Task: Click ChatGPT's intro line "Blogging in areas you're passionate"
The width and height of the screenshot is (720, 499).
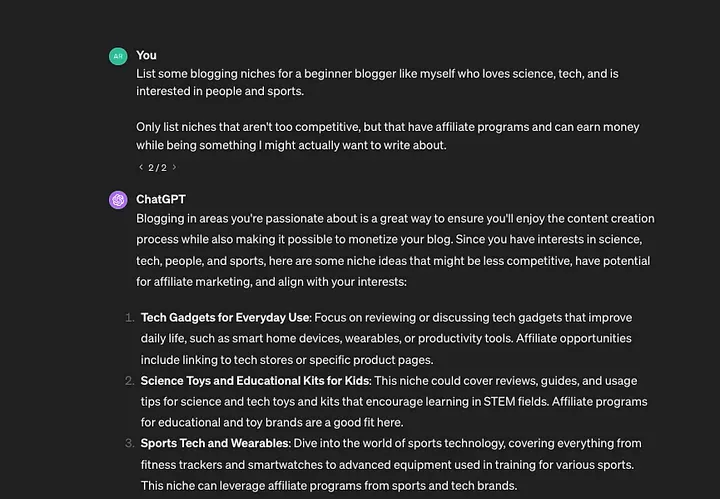Action: [x=395, y=219]
